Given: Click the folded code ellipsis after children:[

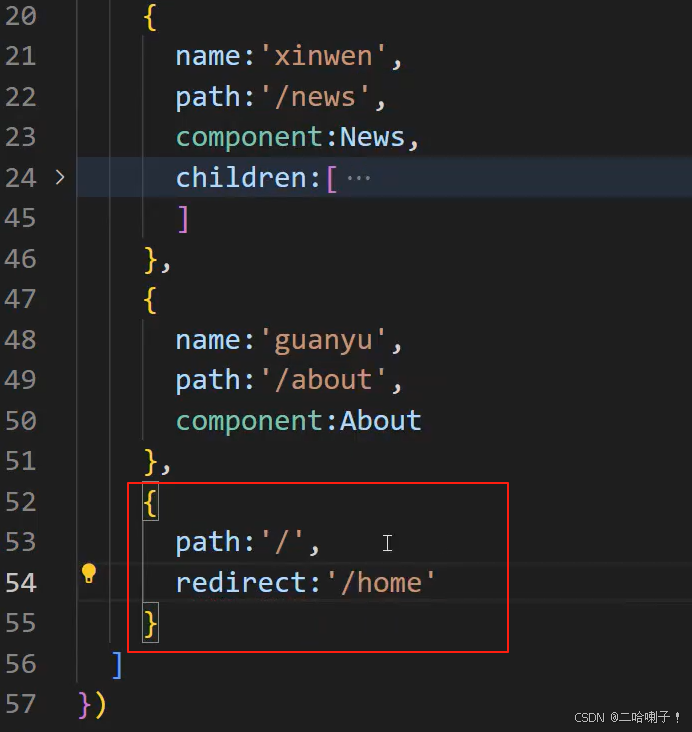Looking at the screenshot, I should click(x=359, y=178).
